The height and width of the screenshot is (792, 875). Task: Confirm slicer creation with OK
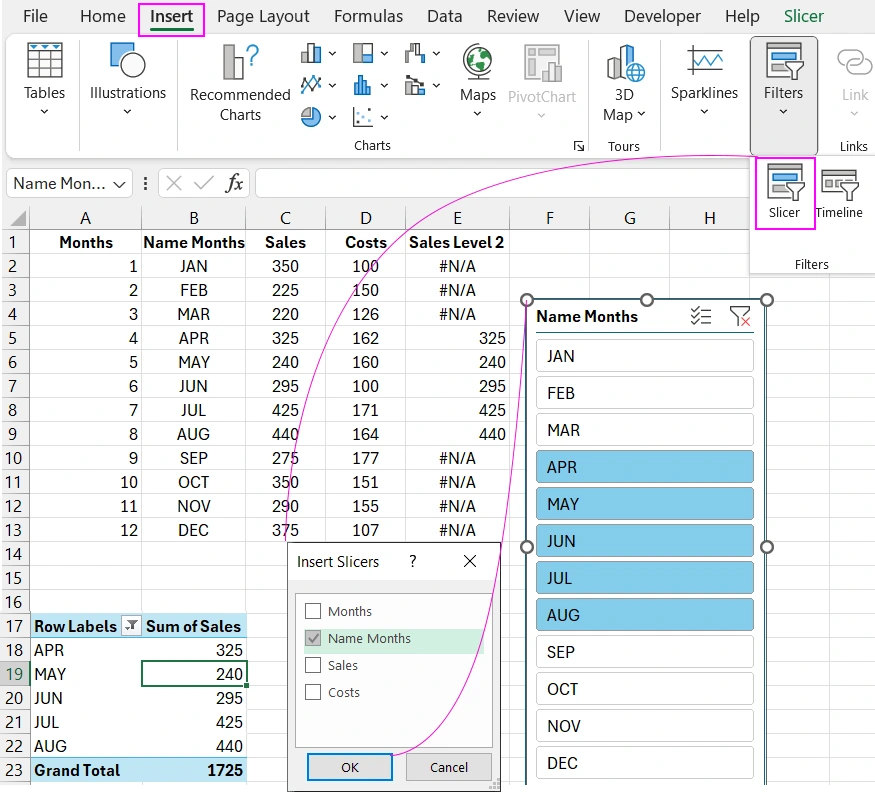pos(349,767)
